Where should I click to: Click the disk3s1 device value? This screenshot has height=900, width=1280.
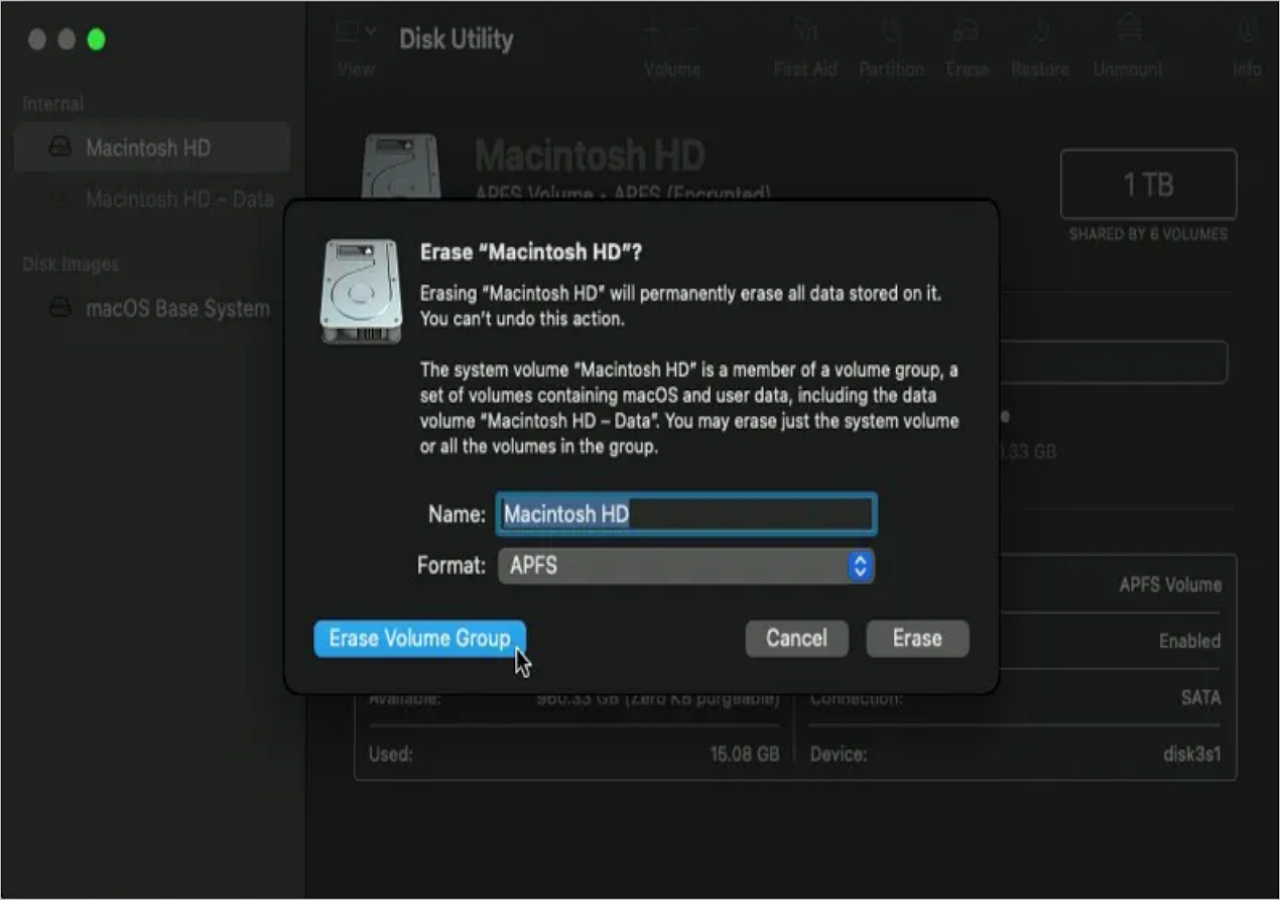(1192, 754)
